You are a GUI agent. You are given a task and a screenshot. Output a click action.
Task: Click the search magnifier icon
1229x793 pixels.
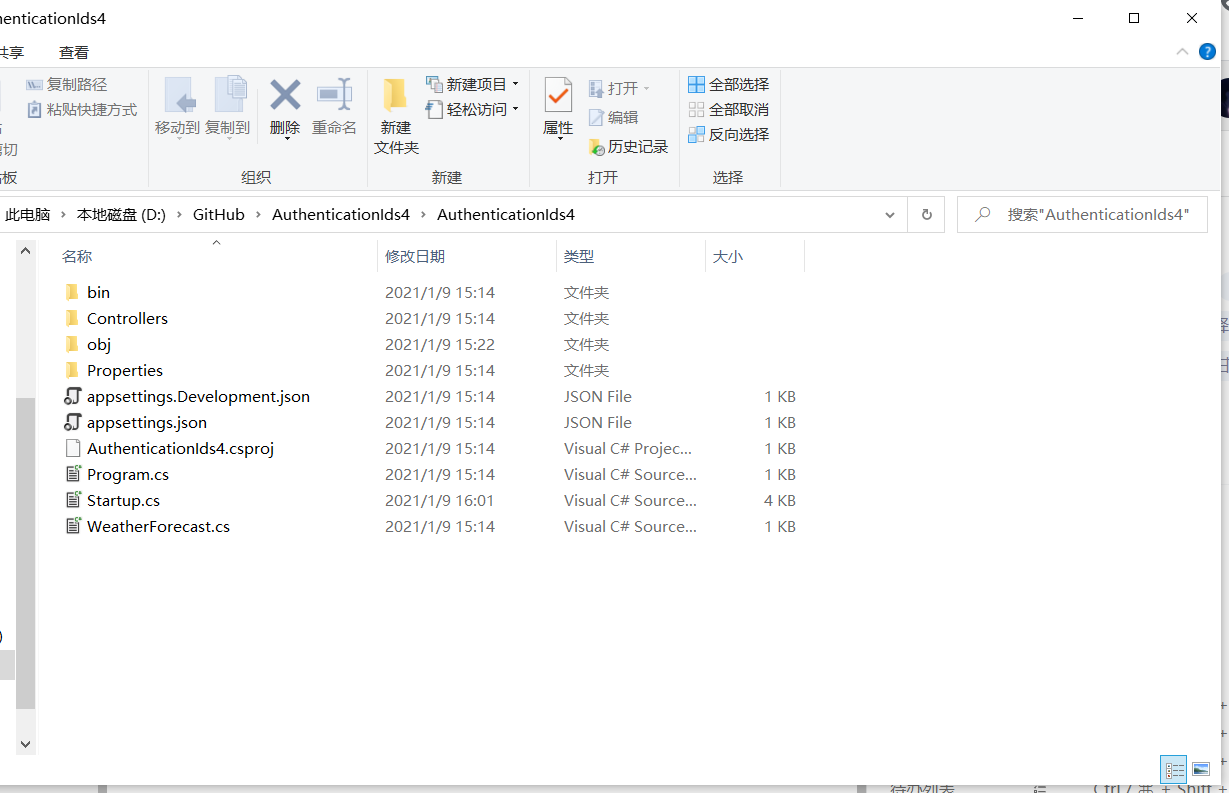point(983,214)
